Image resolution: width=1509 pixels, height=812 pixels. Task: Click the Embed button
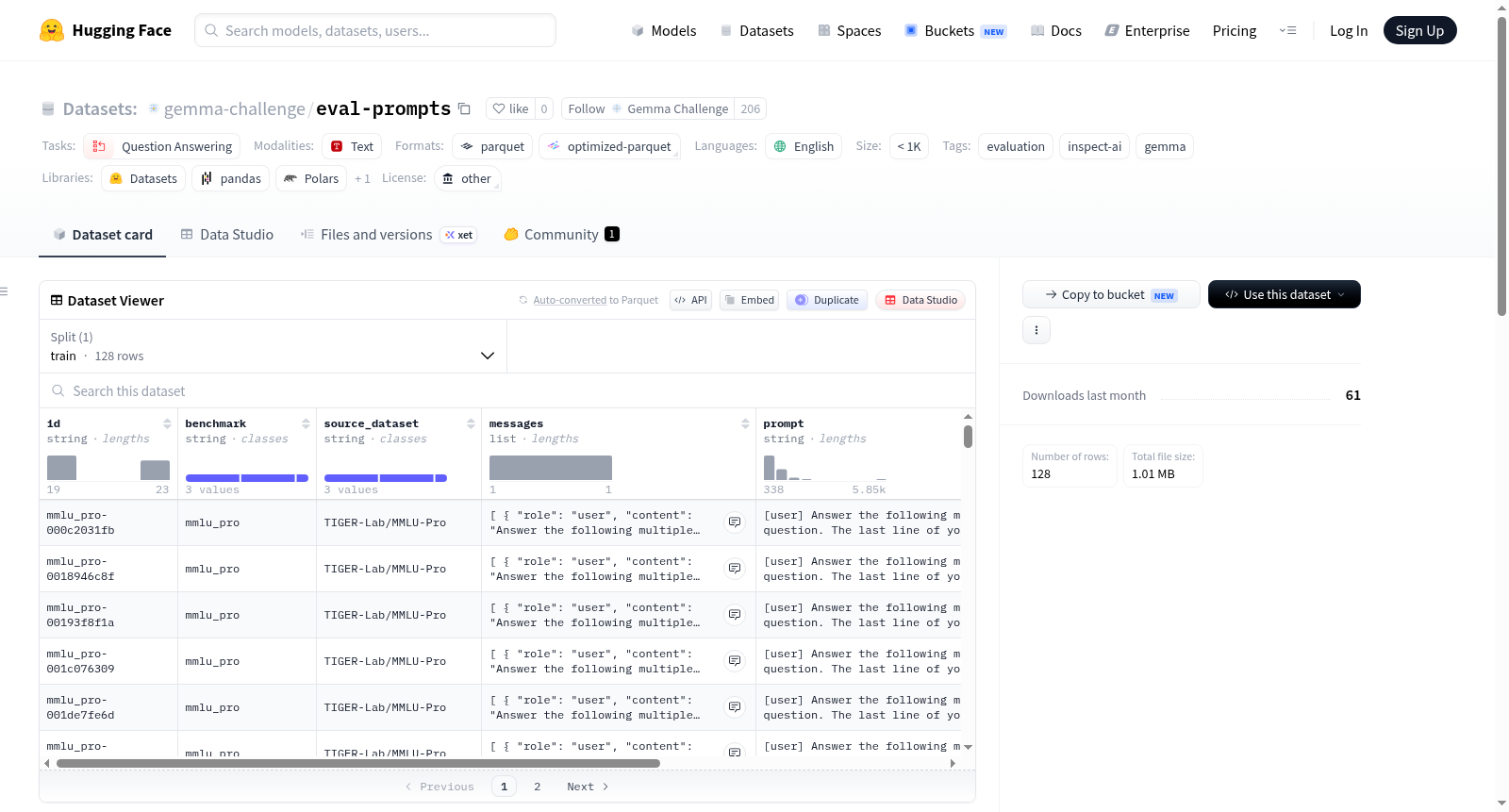pos(749,300)
